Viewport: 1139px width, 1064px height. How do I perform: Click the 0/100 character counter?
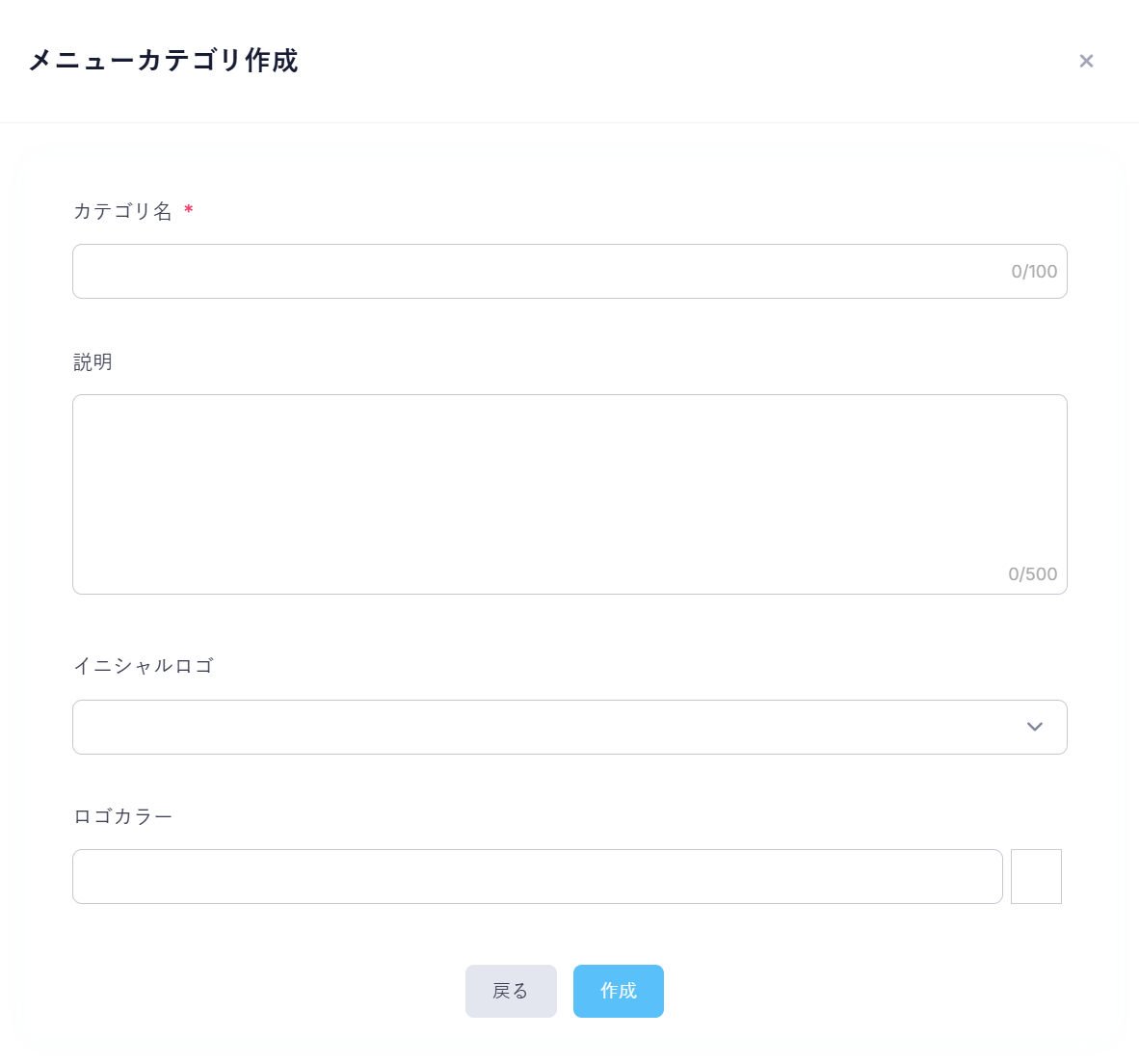click(1034, 272)
